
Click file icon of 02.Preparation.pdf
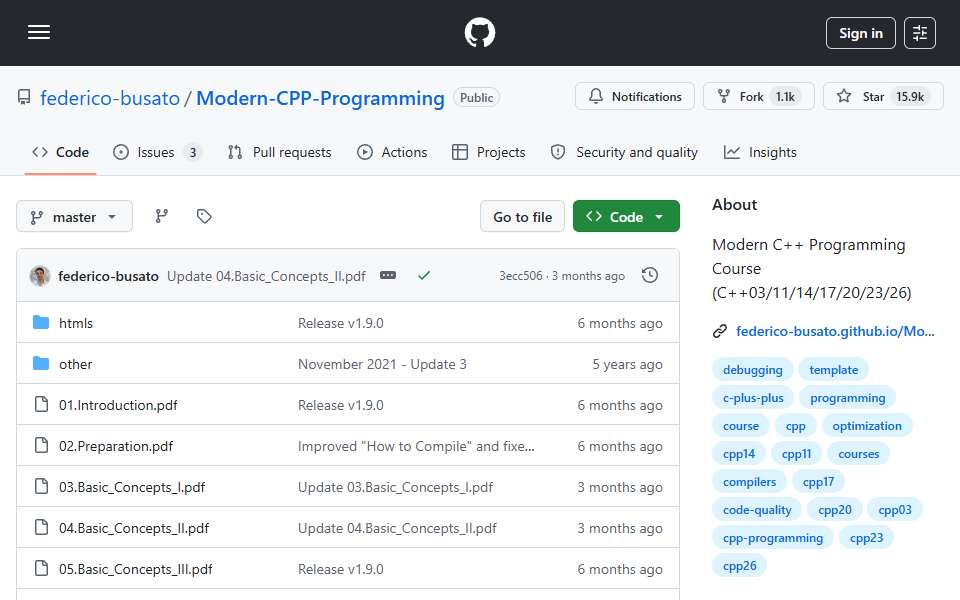(x=41, y=445)
